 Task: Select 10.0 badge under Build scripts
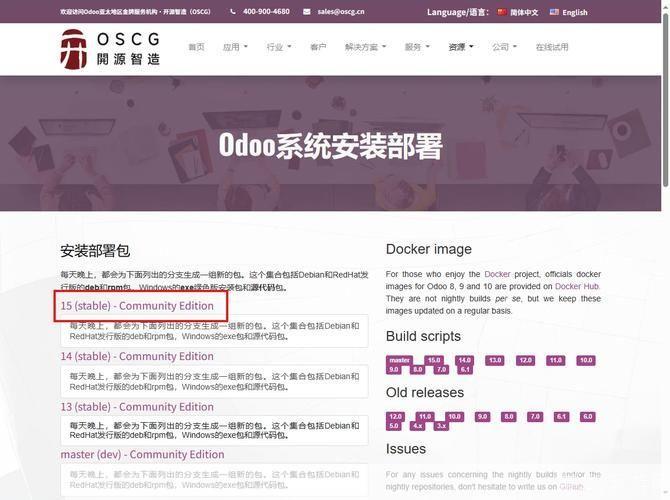click(586, 360)
